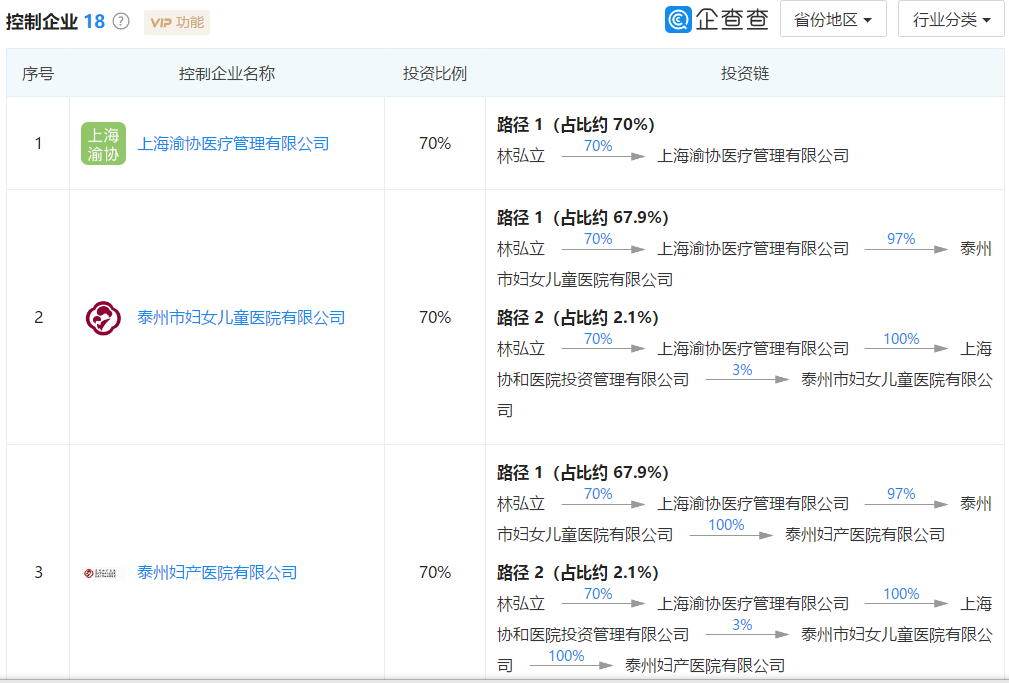The height and width of the screenshot is (683, 1009).
Task: Click 林弘立 in row 1 investment chain
Action: (x=521, y=156)
